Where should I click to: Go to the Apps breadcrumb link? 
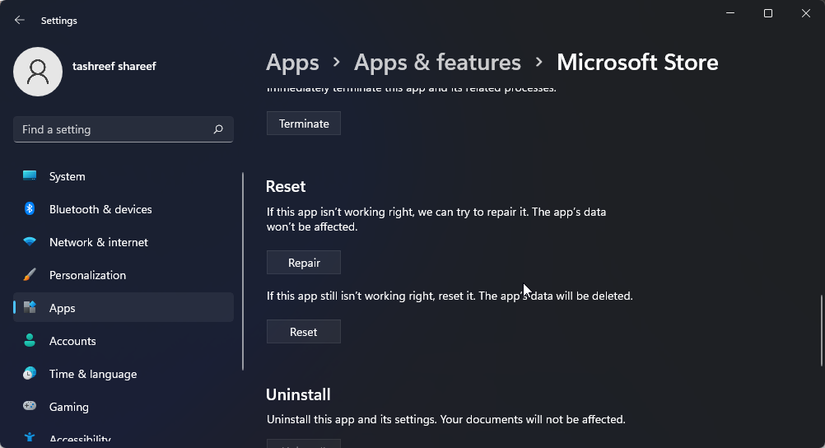tap(292, 62)
